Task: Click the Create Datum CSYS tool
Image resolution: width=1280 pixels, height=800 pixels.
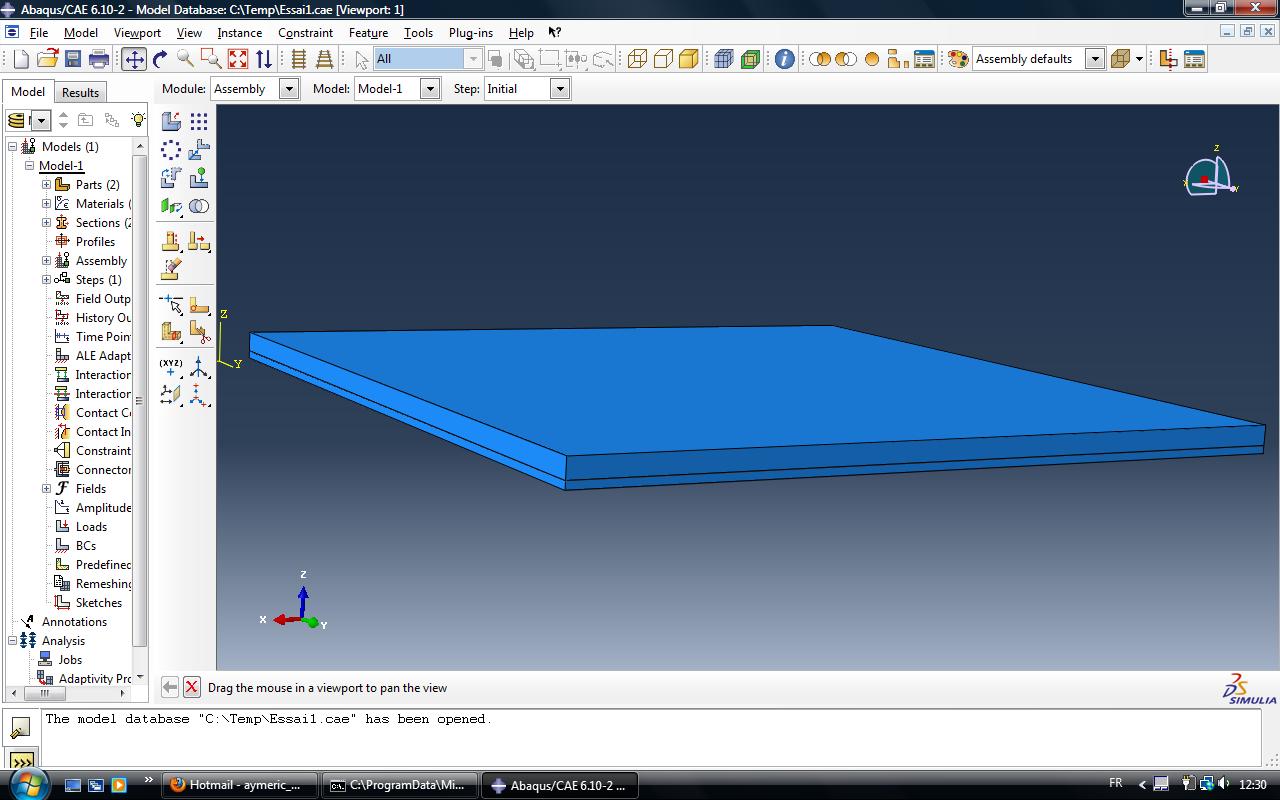Action: (x=199, y=367)
